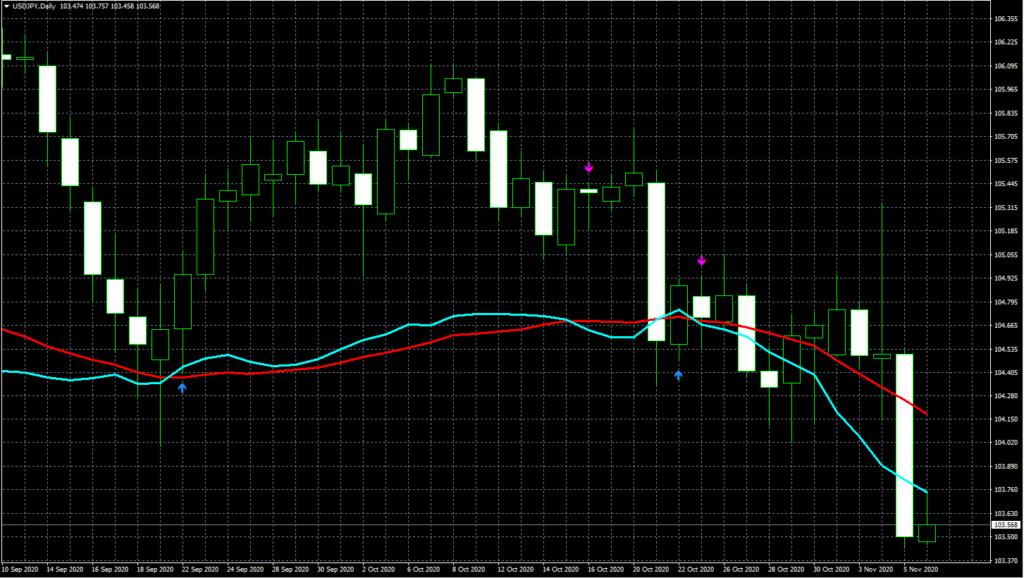This screenshot has width=1024, height=578.
Task: Open the triangle menu beside USDJPY,Daily
Action: 6,7
